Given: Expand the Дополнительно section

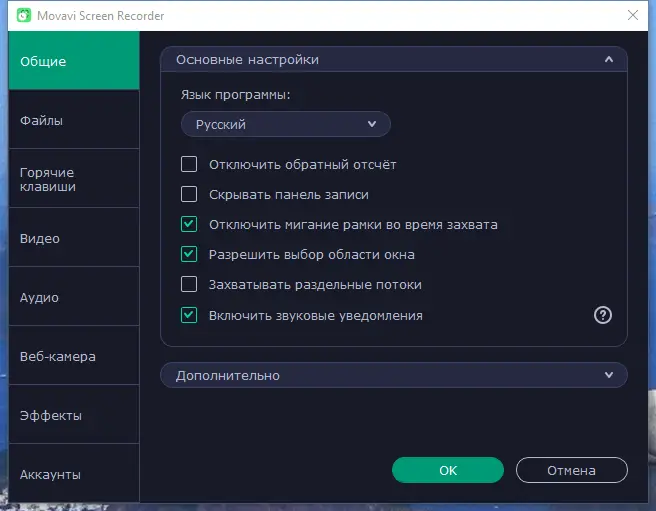Looking at the screenshot, I should coord(608,375).
